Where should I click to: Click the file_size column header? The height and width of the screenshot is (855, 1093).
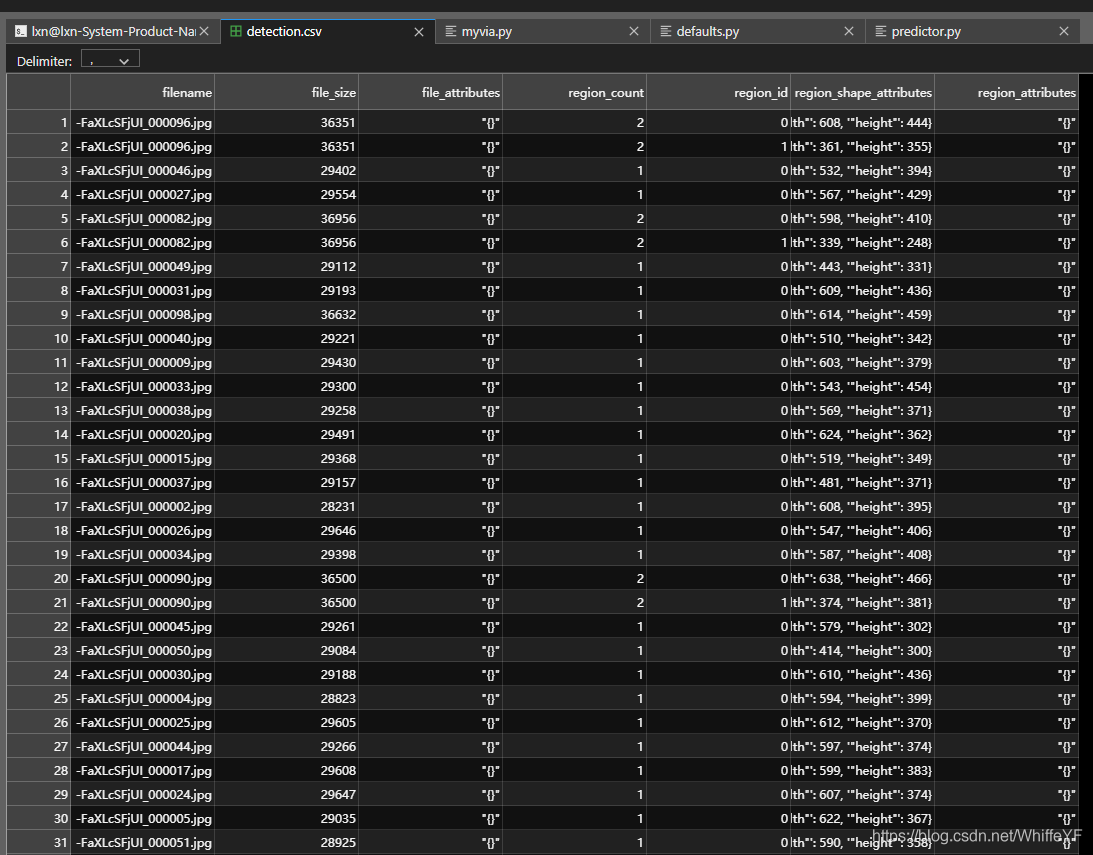286,93
